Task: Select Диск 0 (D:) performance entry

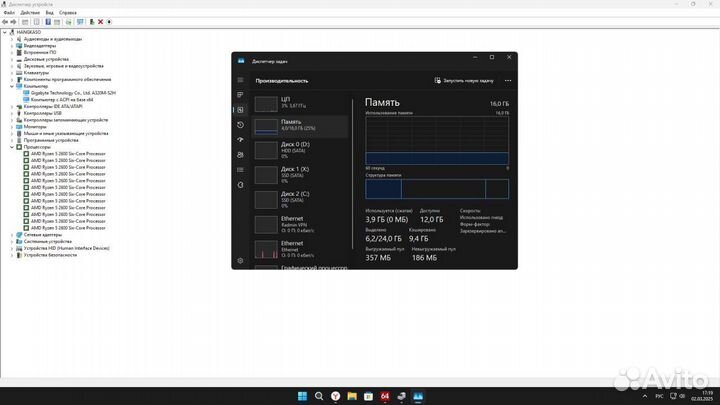Action: pos(301,150)
